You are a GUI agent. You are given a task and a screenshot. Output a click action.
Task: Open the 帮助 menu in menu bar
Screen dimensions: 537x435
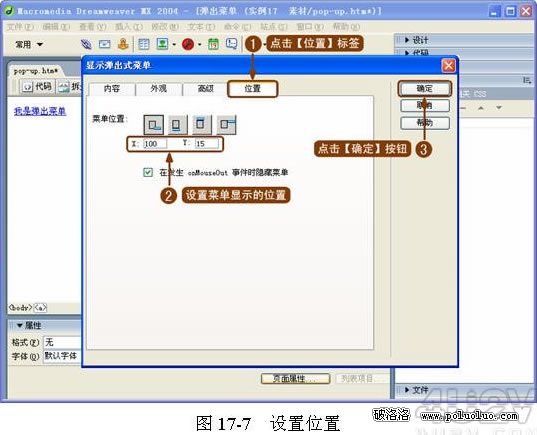pos(346,27)
